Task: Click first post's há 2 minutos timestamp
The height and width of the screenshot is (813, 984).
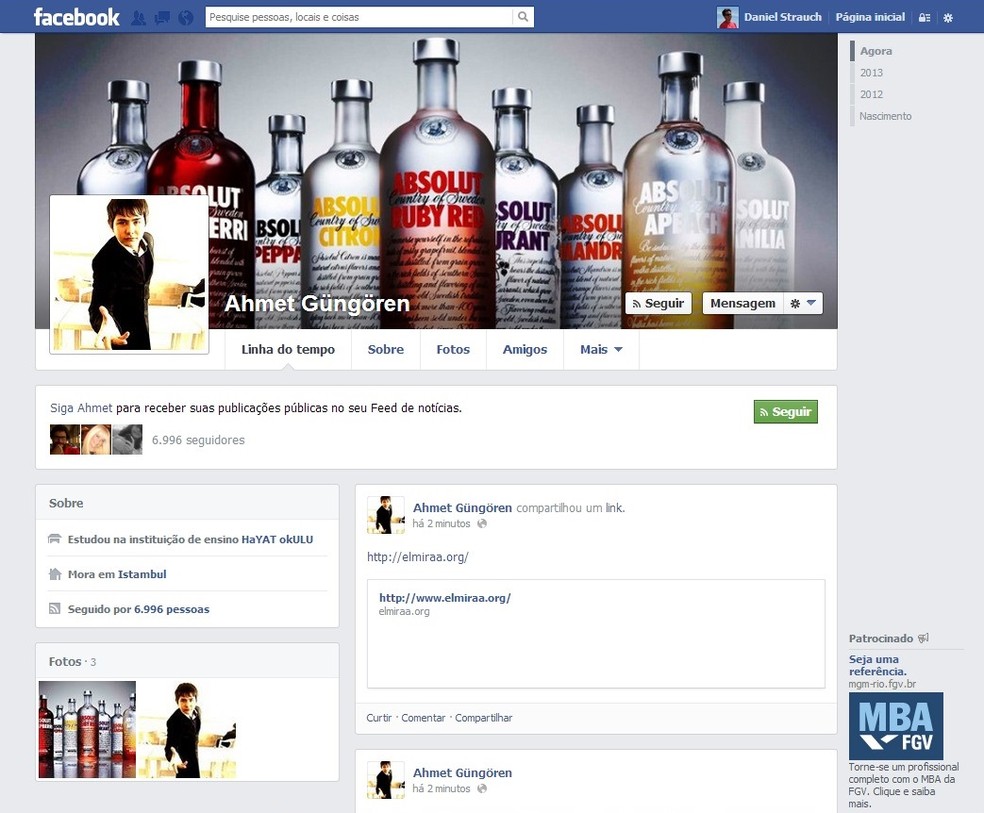Action: (x=441, y=524)
